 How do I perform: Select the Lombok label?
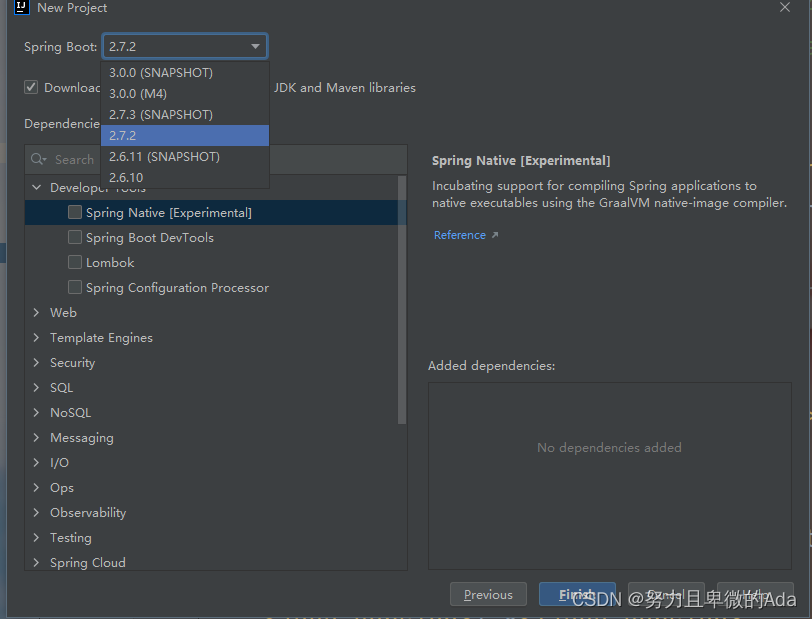(110, 263)
